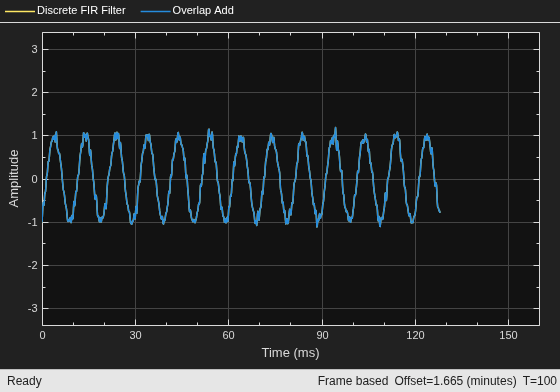Click empty plot area right of waveform
Viewport: 560px width, 392px height.
coord(489,179)
